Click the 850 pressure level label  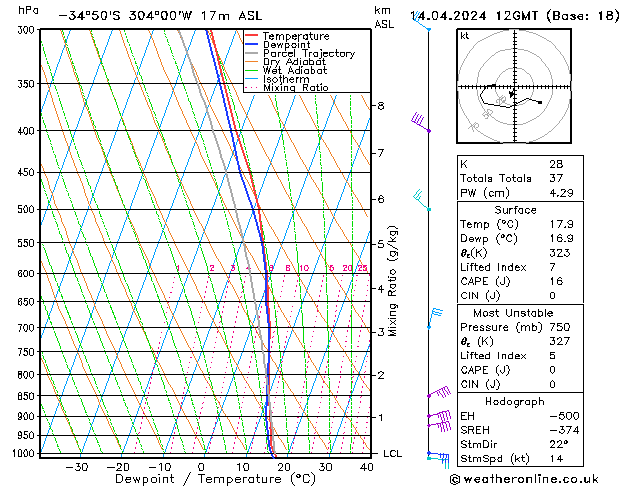pos(28,396)
